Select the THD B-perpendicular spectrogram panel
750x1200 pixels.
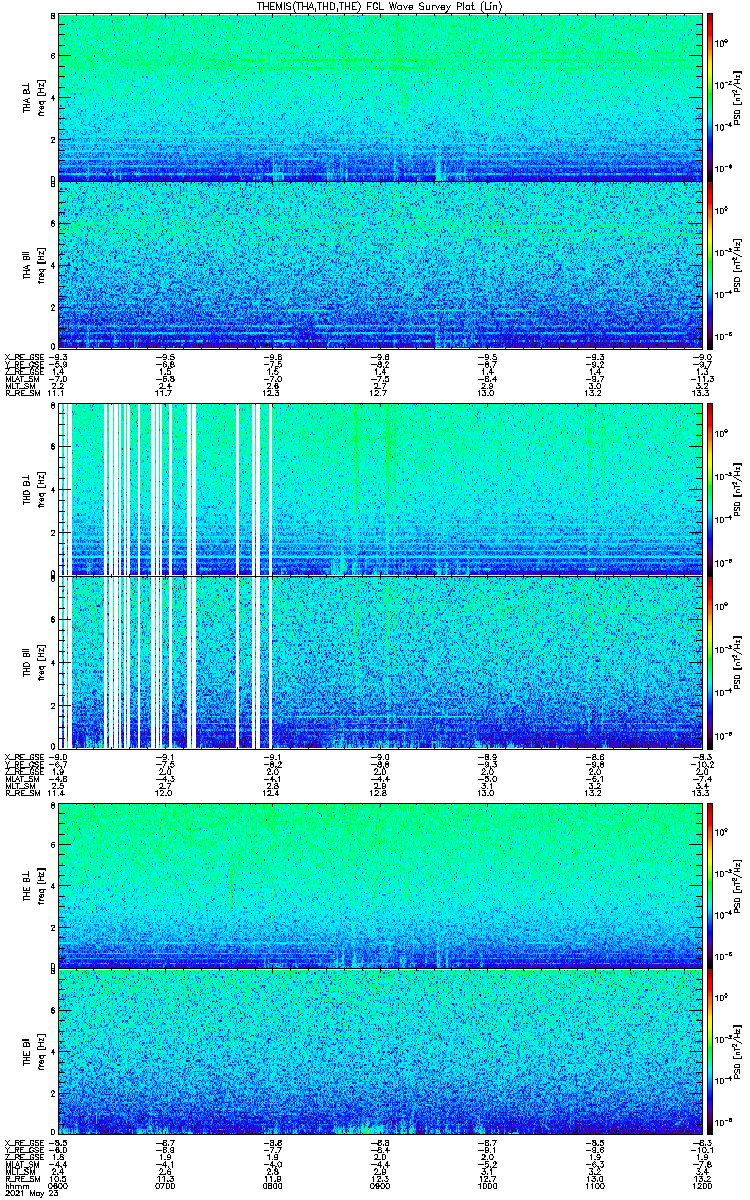point(381,490)
